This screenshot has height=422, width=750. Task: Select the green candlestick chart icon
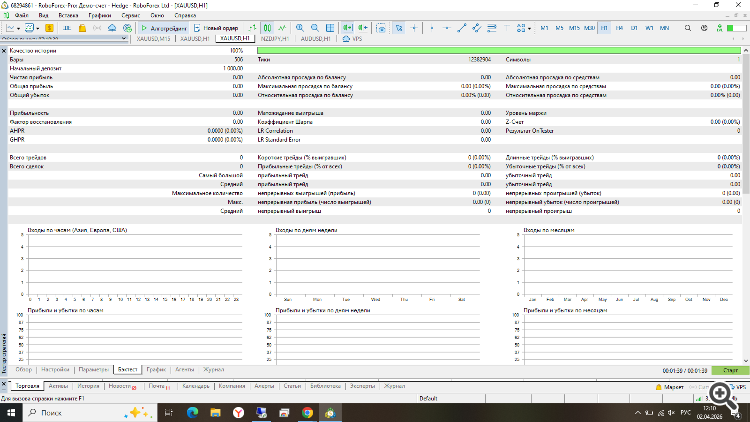coord(267,28)
